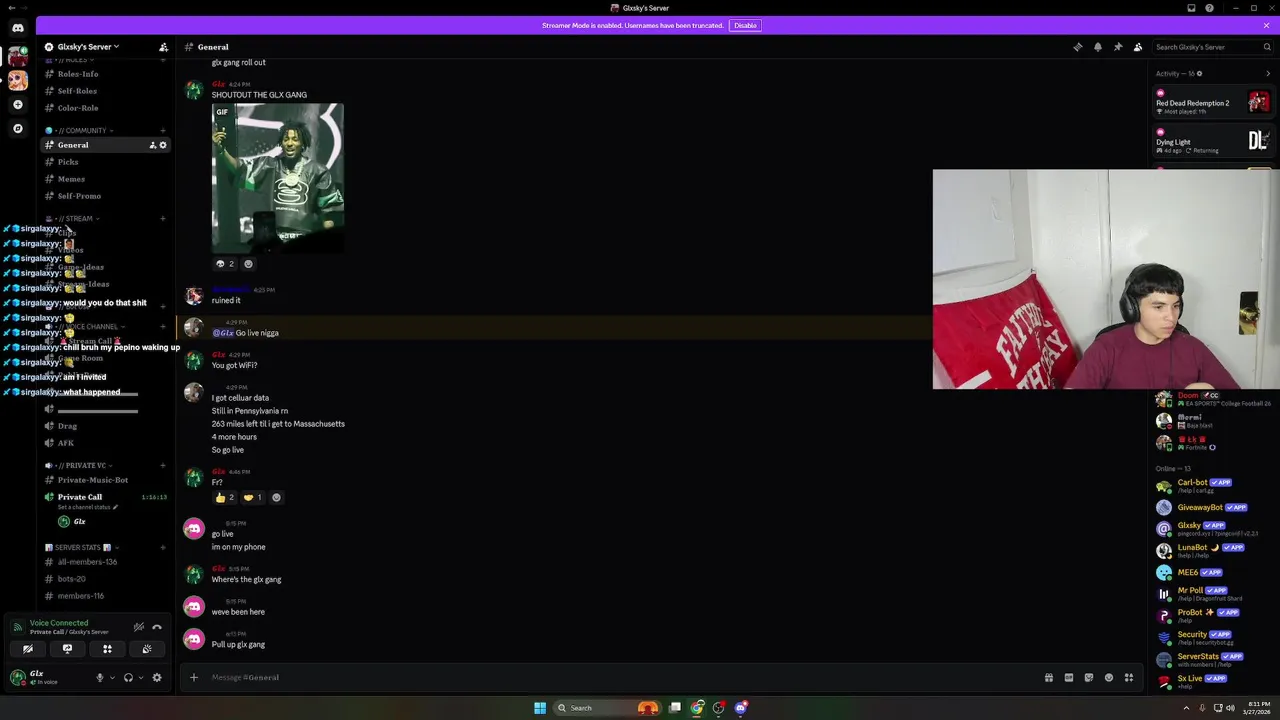
Task: Share your screen button
Action: 67,649
